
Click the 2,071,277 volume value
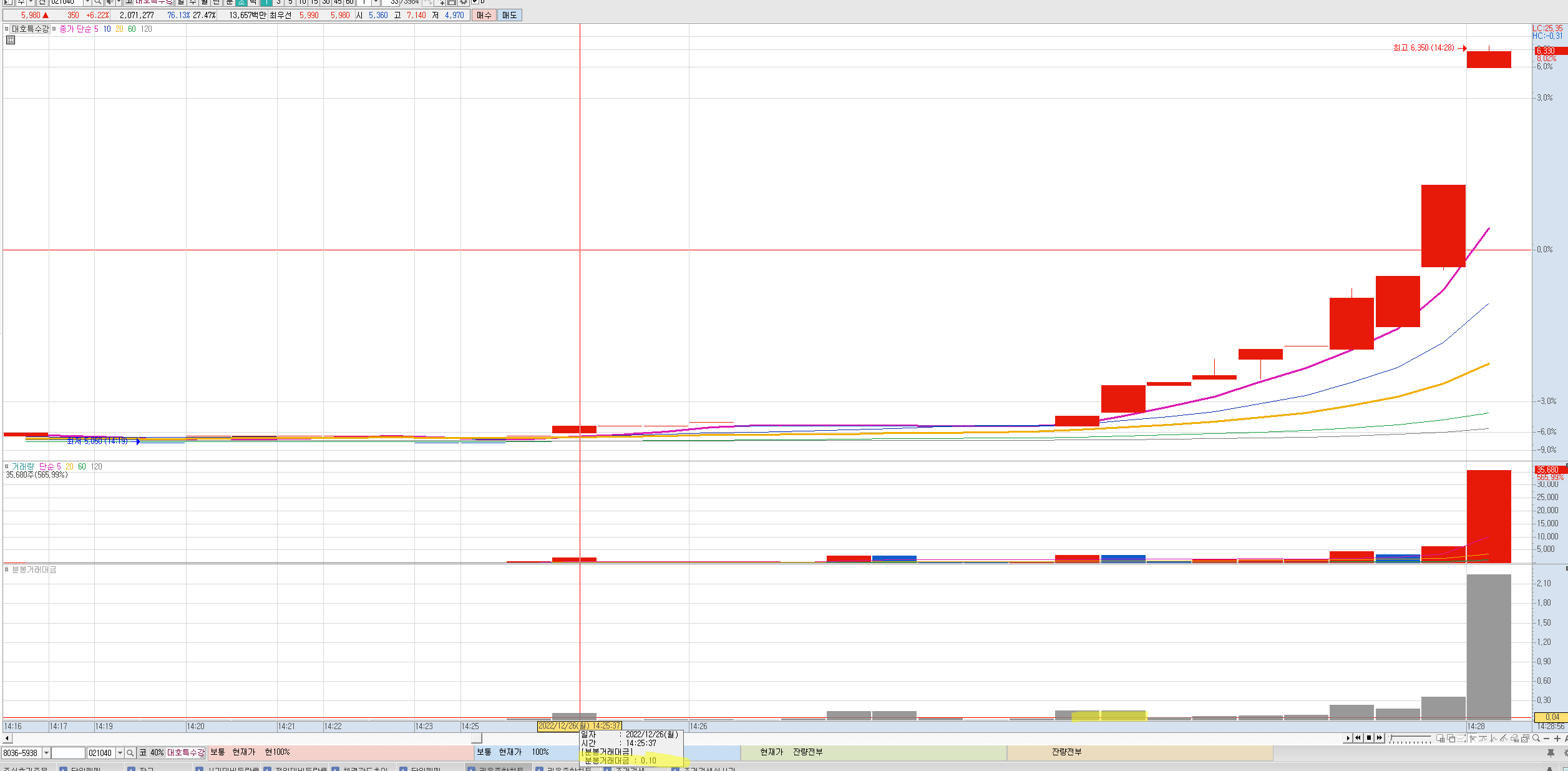[137, 15]
